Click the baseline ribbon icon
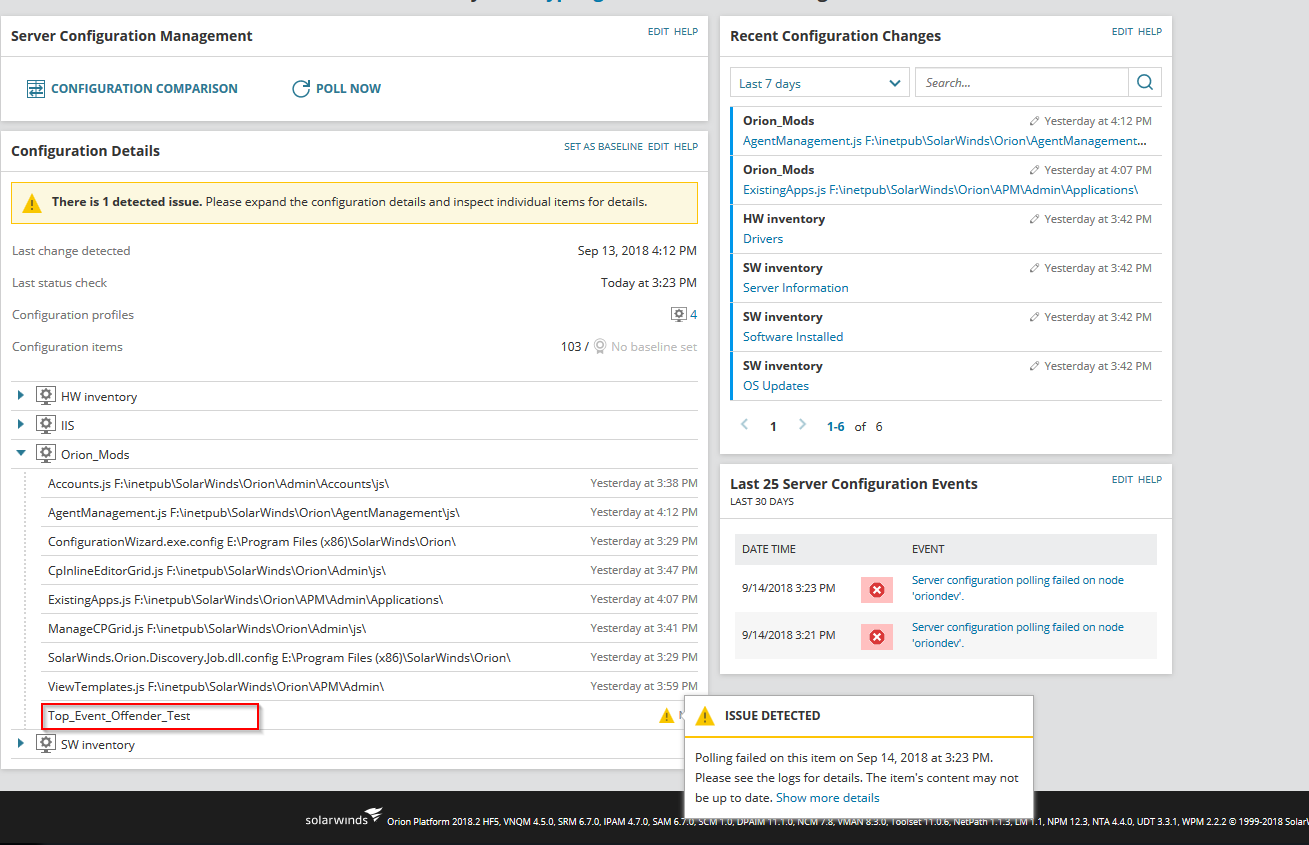Screen dimensions: 1309x845 coord(600,347)
